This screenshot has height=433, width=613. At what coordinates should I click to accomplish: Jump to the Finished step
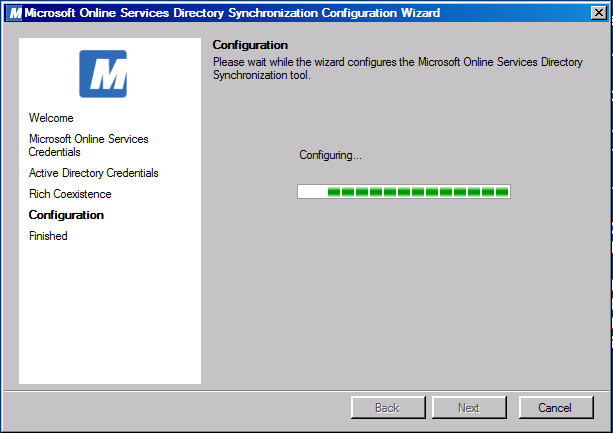[x=48, y=236]
